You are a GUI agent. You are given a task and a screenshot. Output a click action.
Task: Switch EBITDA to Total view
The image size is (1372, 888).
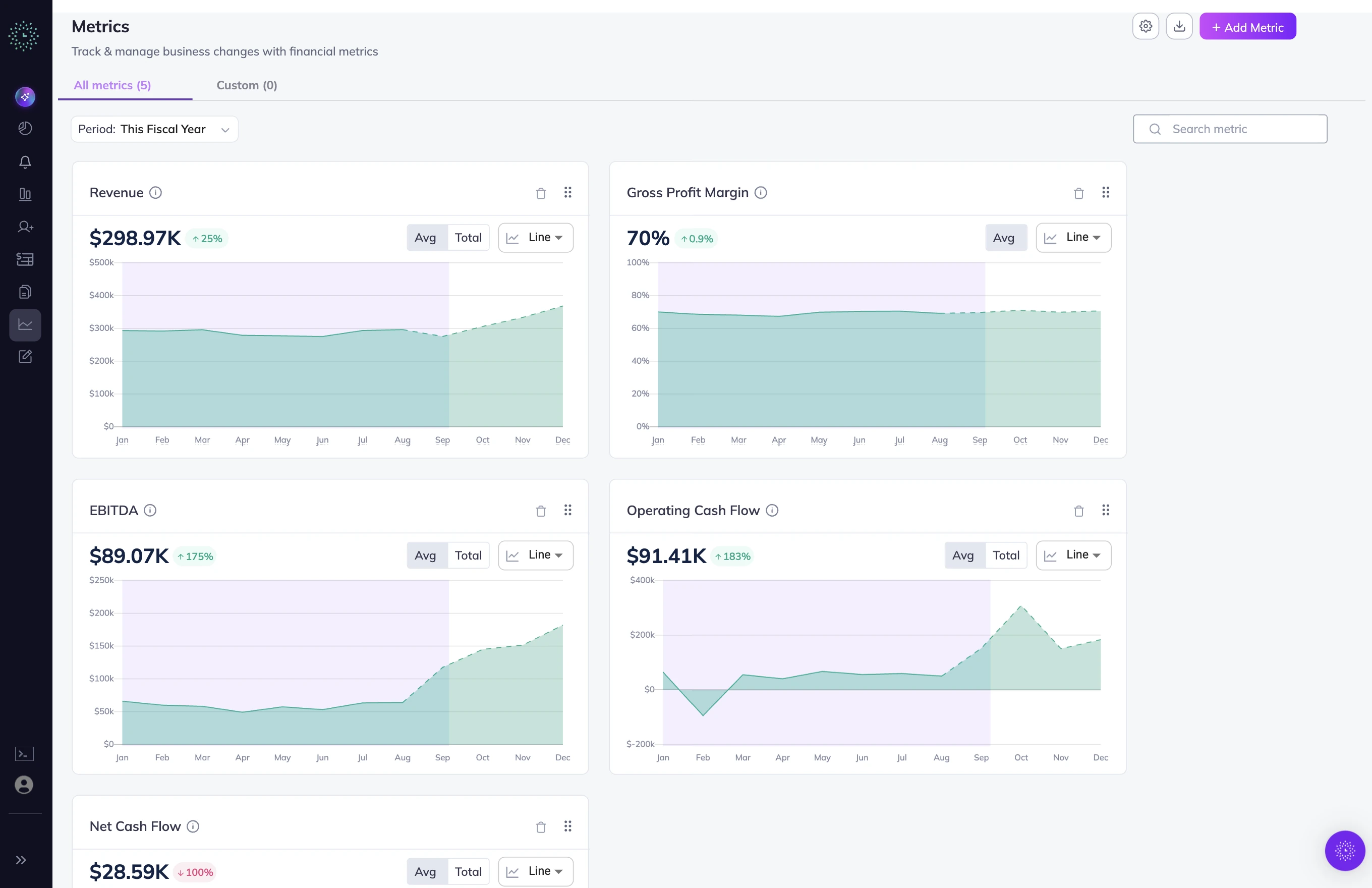coord(468,556)
